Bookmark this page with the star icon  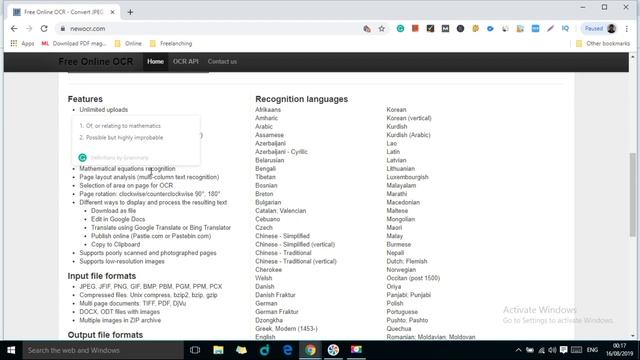point(382,29)
